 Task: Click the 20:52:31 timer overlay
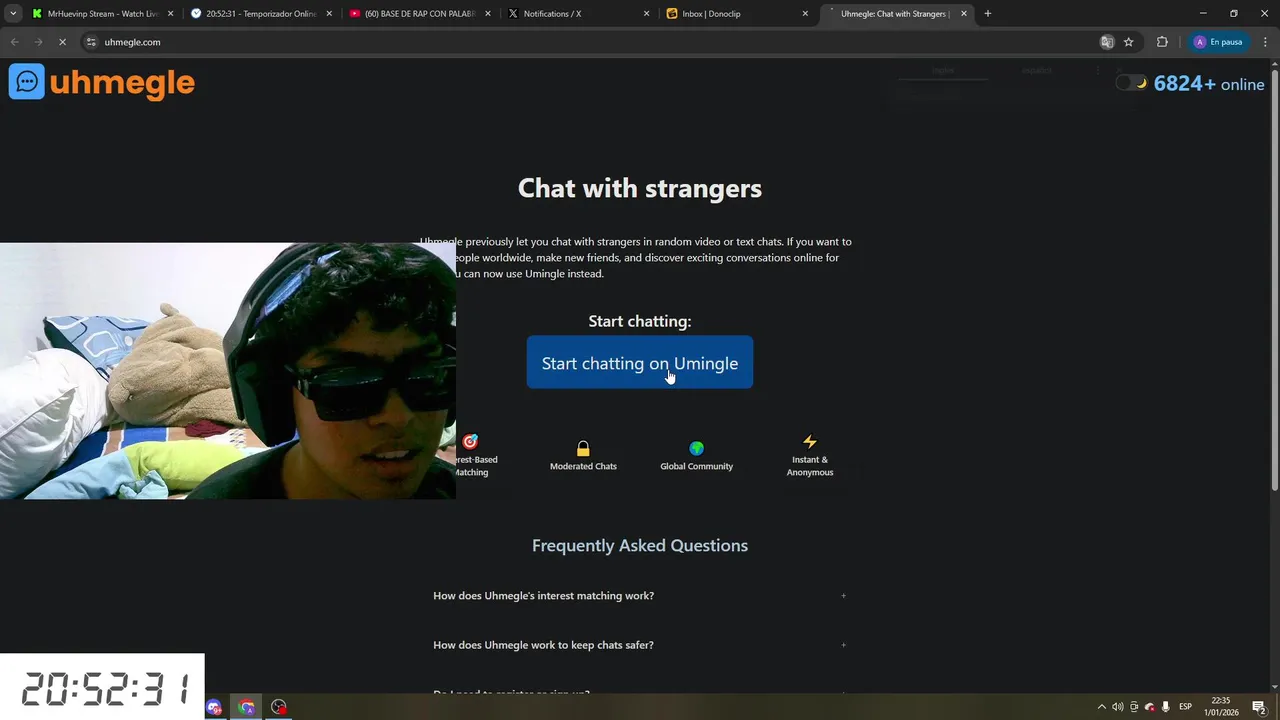pos(102,687)
